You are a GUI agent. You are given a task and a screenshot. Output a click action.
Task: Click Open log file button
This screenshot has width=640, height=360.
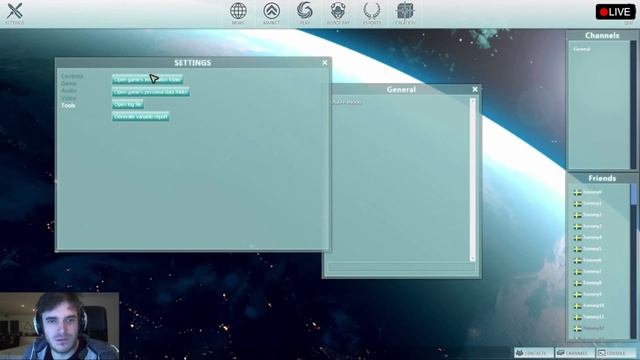[x=128, y=104]
